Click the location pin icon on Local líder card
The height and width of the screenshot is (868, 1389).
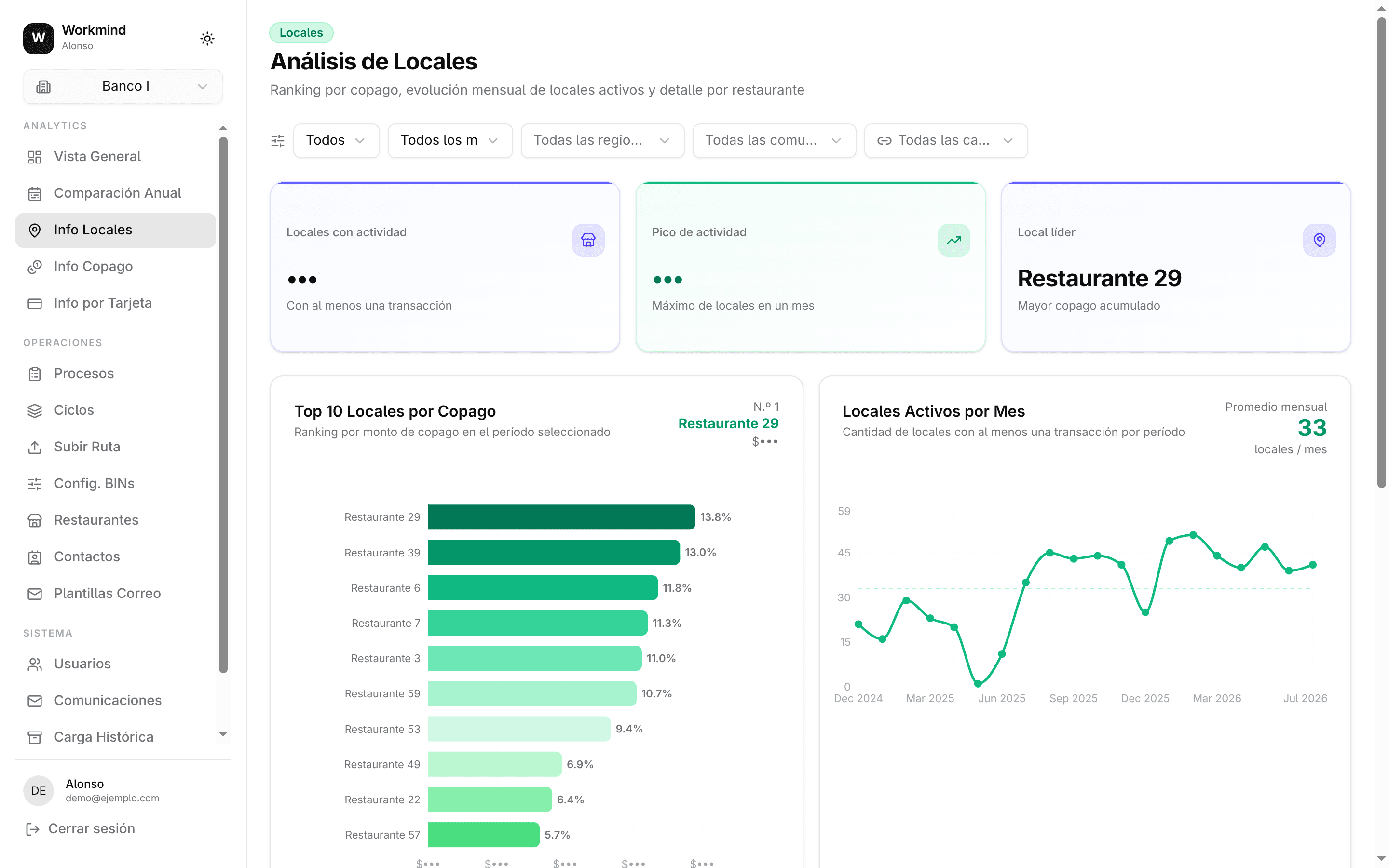(x=1320, y=240)
